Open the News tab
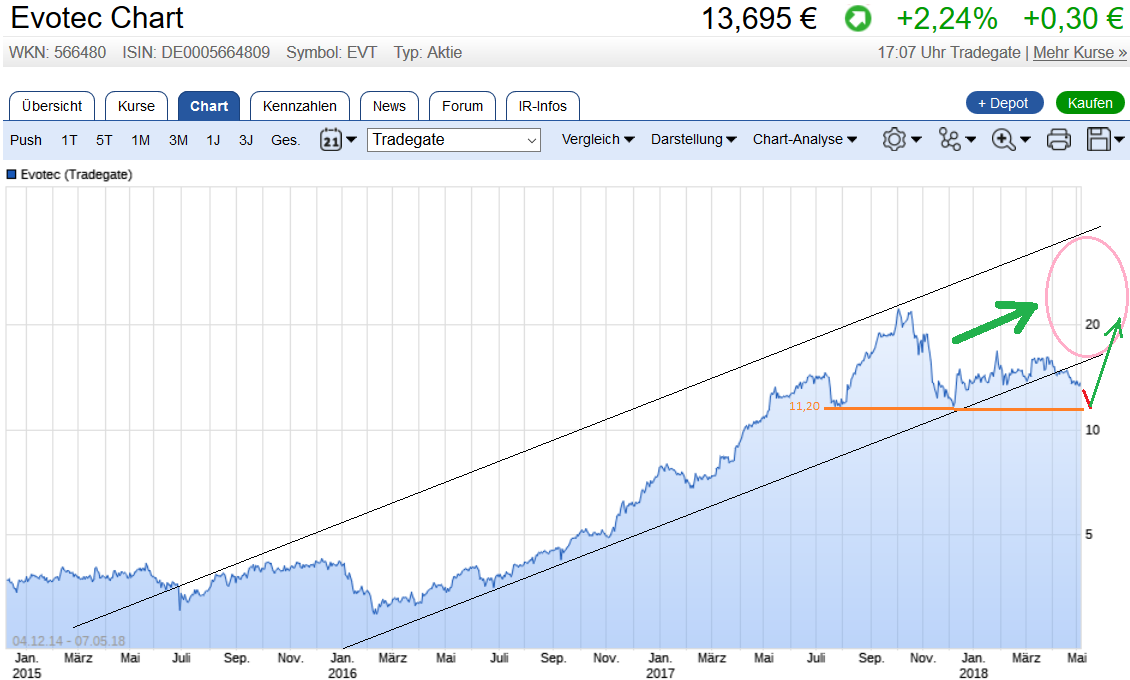This screenshot has height=680, width=1130. coord(389,106)
